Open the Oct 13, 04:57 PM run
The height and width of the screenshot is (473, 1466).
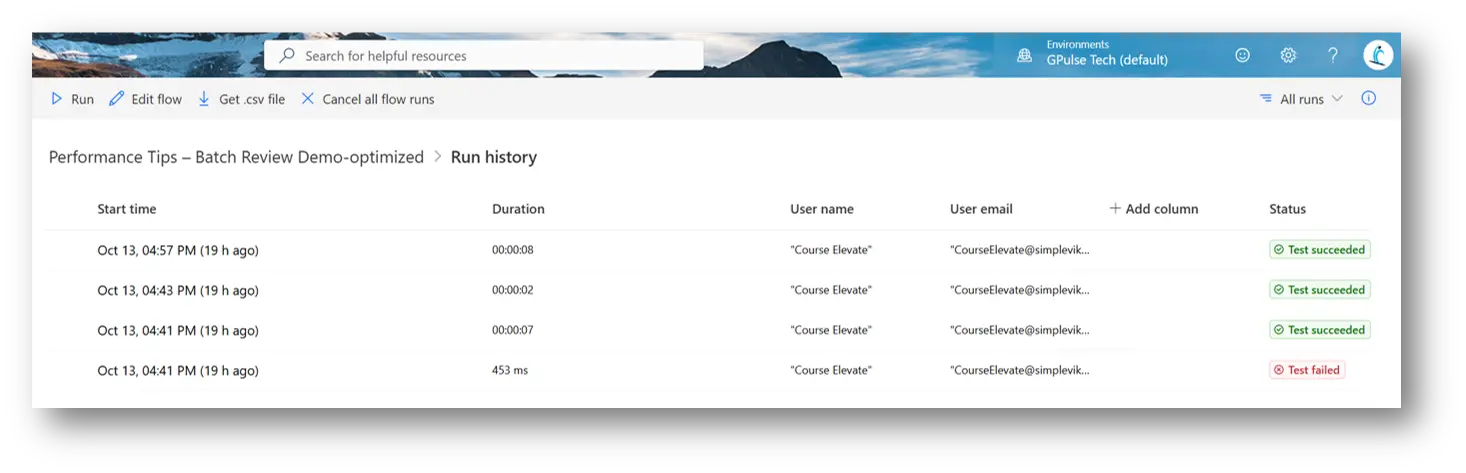click(x=178, y=250)
